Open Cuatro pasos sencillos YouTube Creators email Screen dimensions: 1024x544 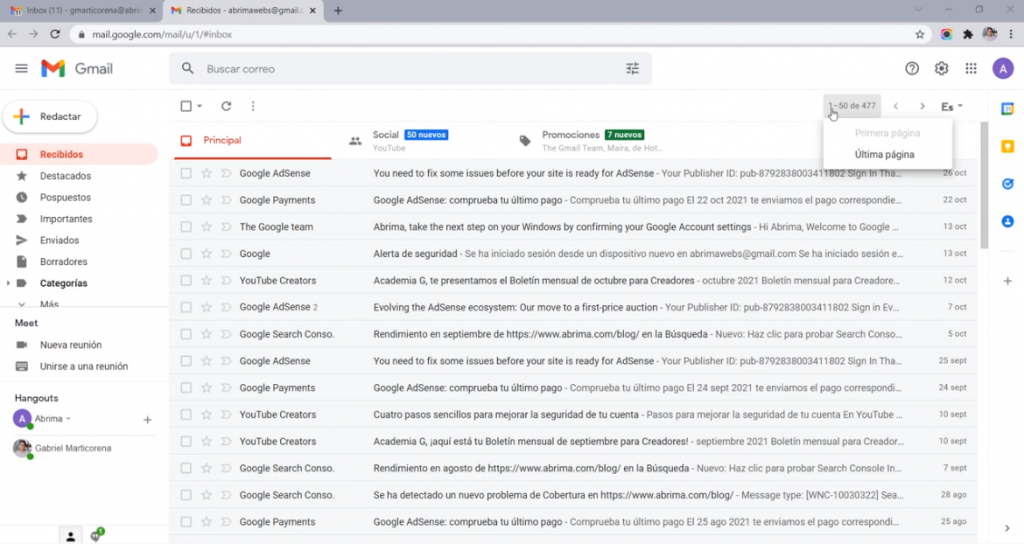coord(573,414)
